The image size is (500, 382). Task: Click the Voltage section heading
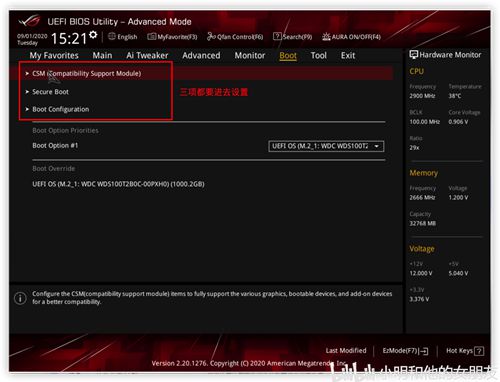pyautogui.click(x=422, y=249)
